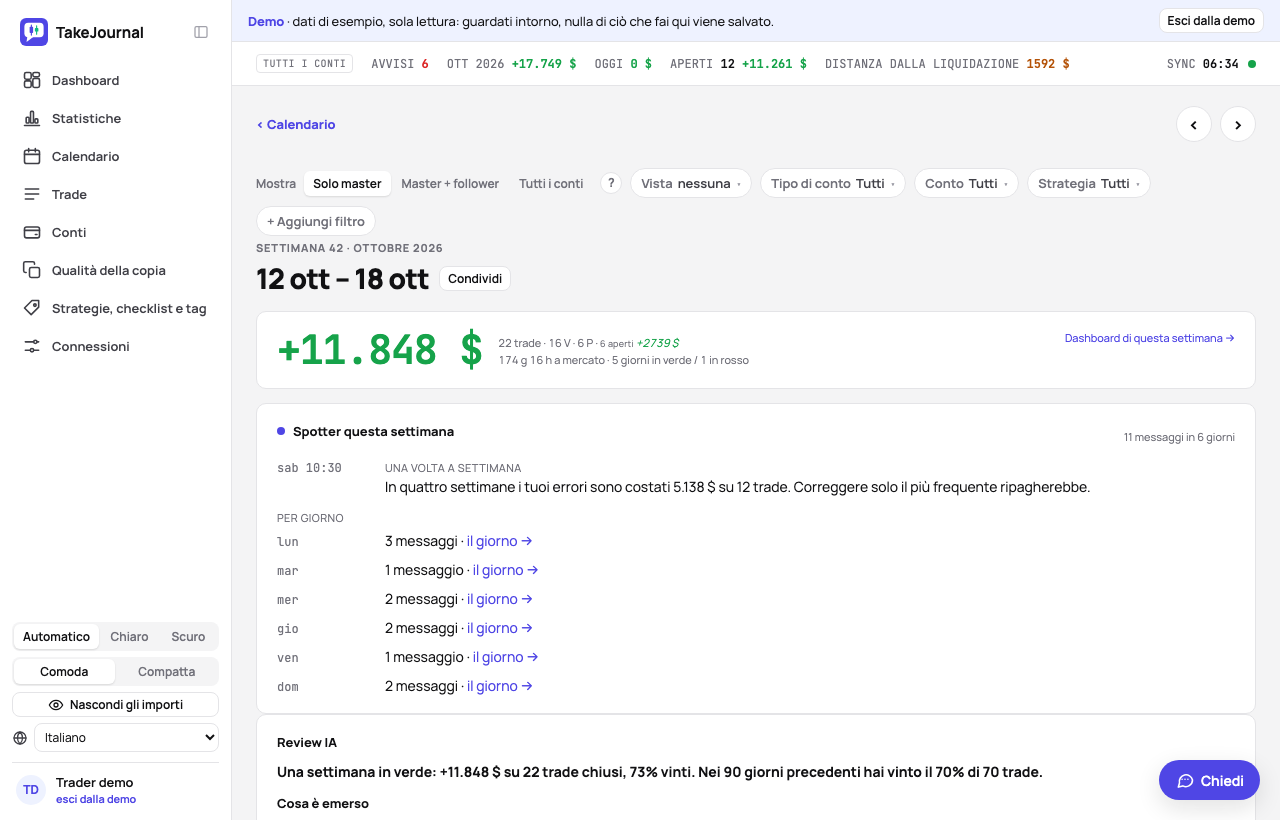The height and width of the screenshot is (820, 1280).
Task: Open Dashboard di questa settimana link
Action: (x=1150, y=338)
